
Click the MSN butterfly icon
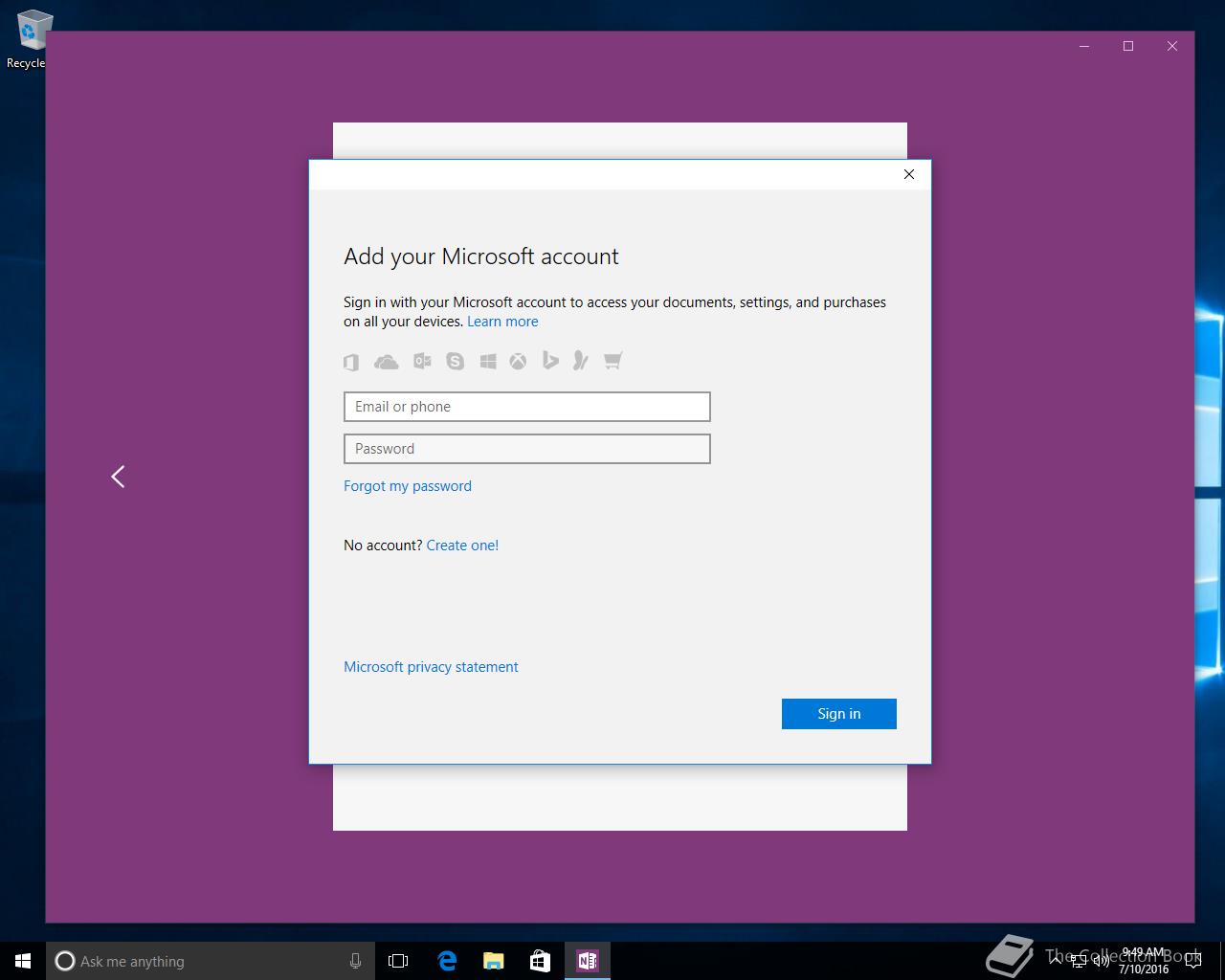(580, 360)
